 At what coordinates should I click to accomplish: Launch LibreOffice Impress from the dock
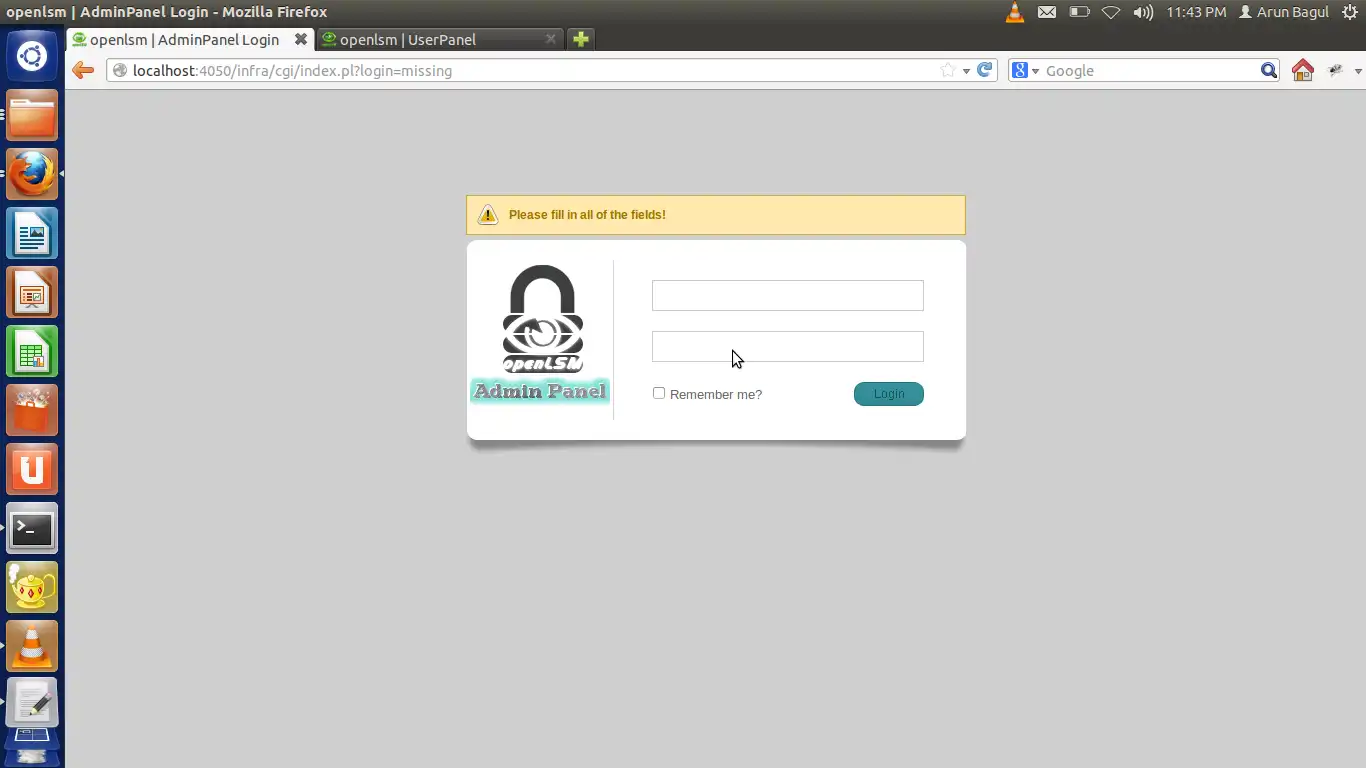32,292
